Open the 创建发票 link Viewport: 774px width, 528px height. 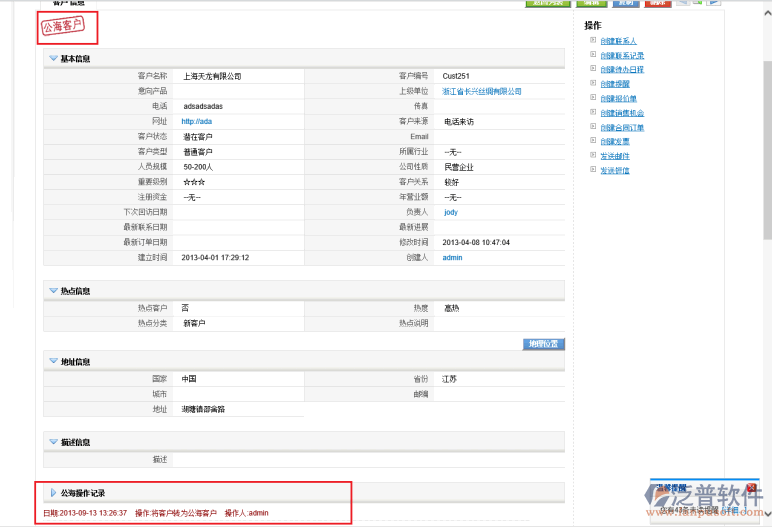coord(615,142)
